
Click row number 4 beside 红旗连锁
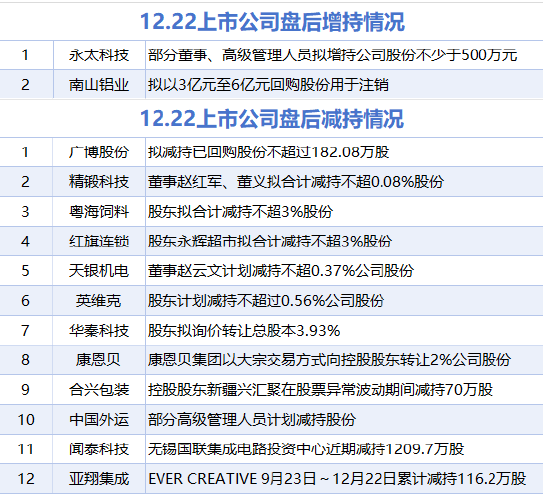pos(25,241)
